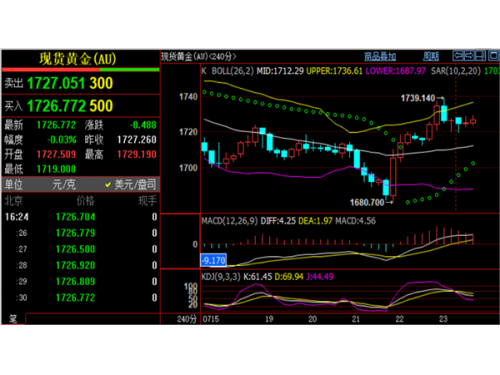Click the split-view layout icon

point(480,56)
